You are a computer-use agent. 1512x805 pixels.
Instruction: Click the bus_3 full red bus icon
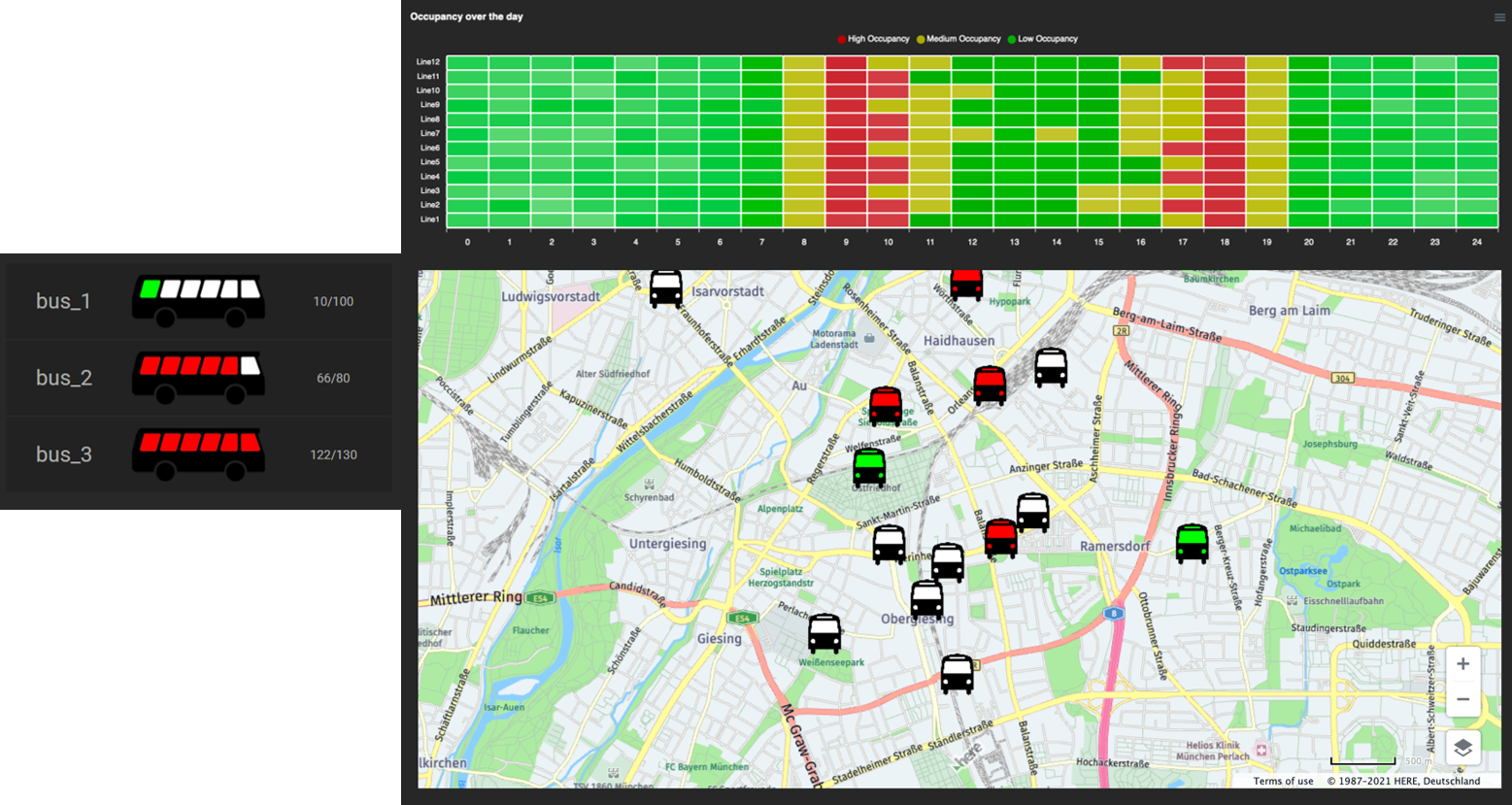[198, 453]
